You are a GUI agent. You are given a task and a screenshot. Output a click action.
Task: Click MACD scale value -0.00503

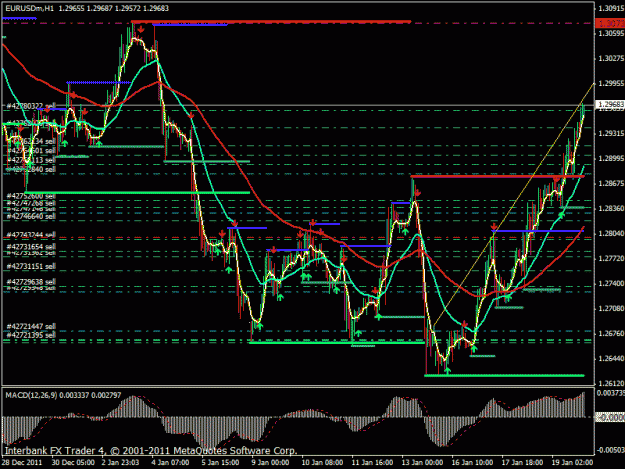tap(611, 450)
